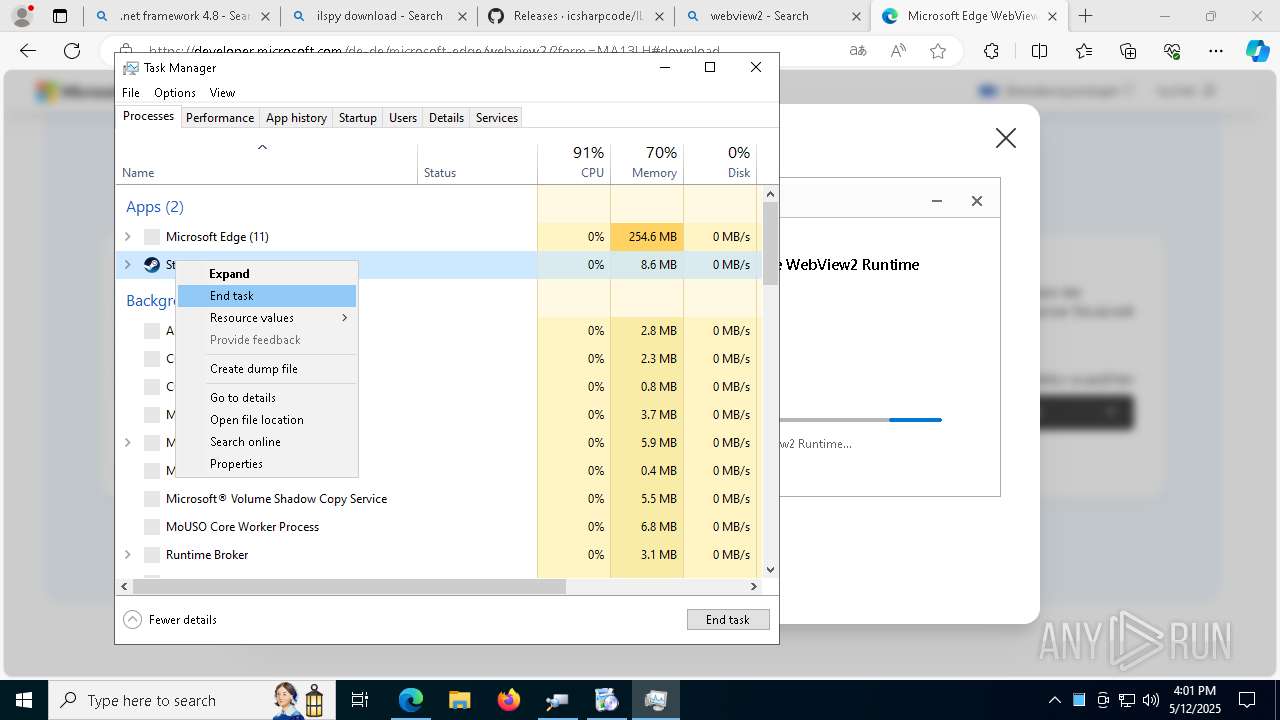Screen dimensions: 1280x720
Task: Open a new Edge tab
Action: click(x=1086, y=16)
